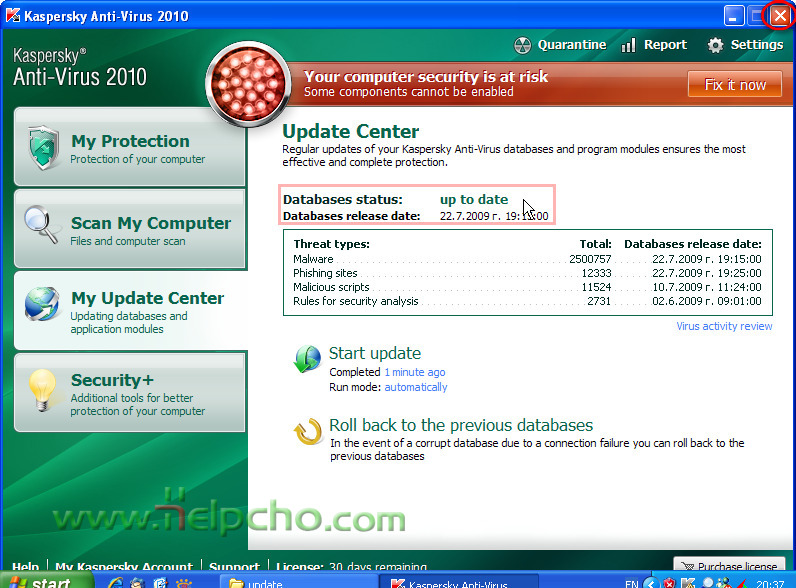Click the Kaspersky logo in title bar
Screen dimensions: 796x588
pos(13,15)
